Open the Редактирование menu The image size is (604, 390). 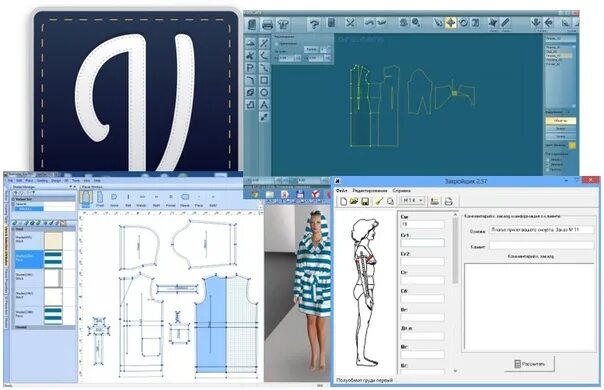click(x=370, y=190)
